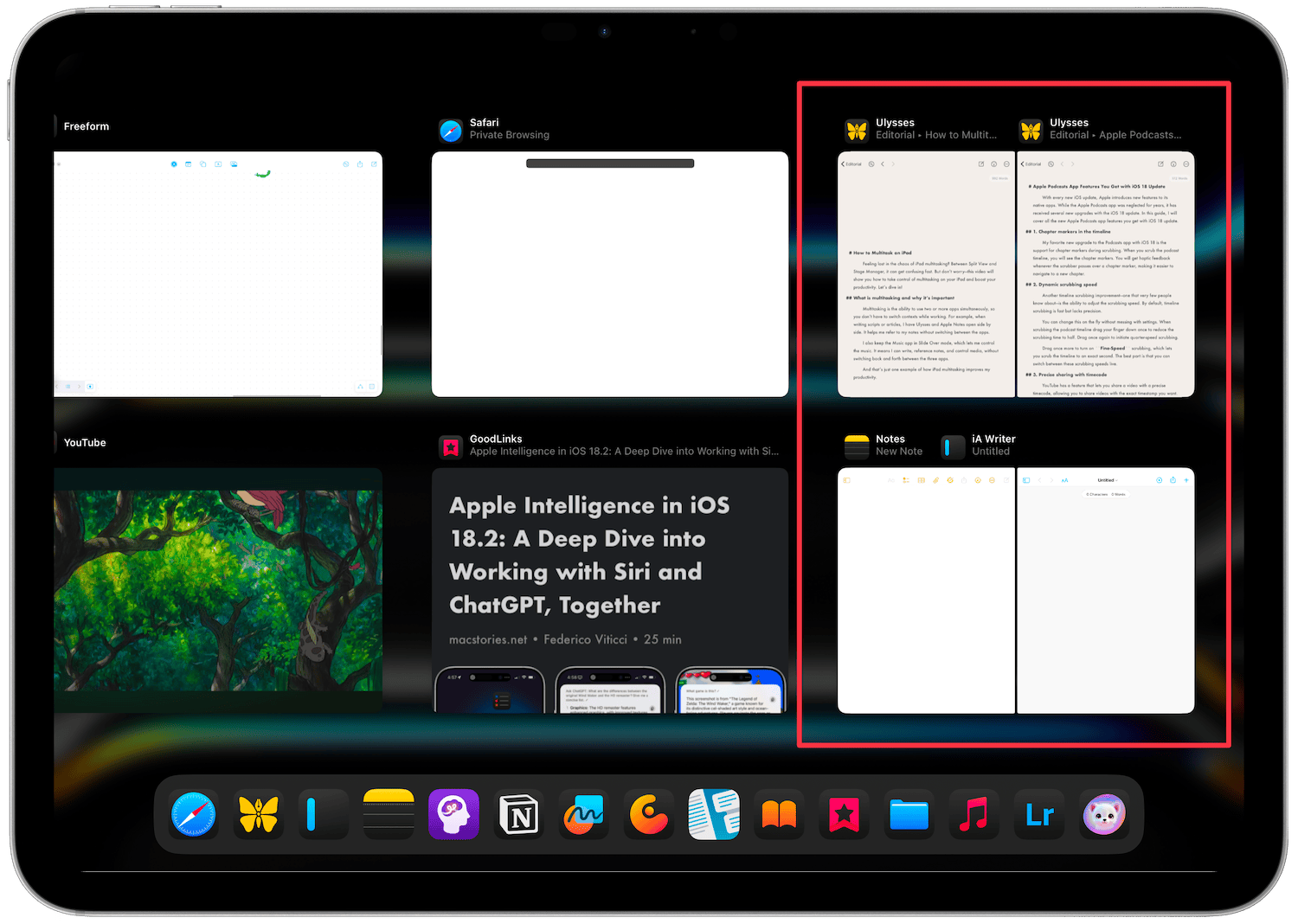Insert a photo onto the Freeform board
This screenshot has height=924, width=1298.
[234, 164]
